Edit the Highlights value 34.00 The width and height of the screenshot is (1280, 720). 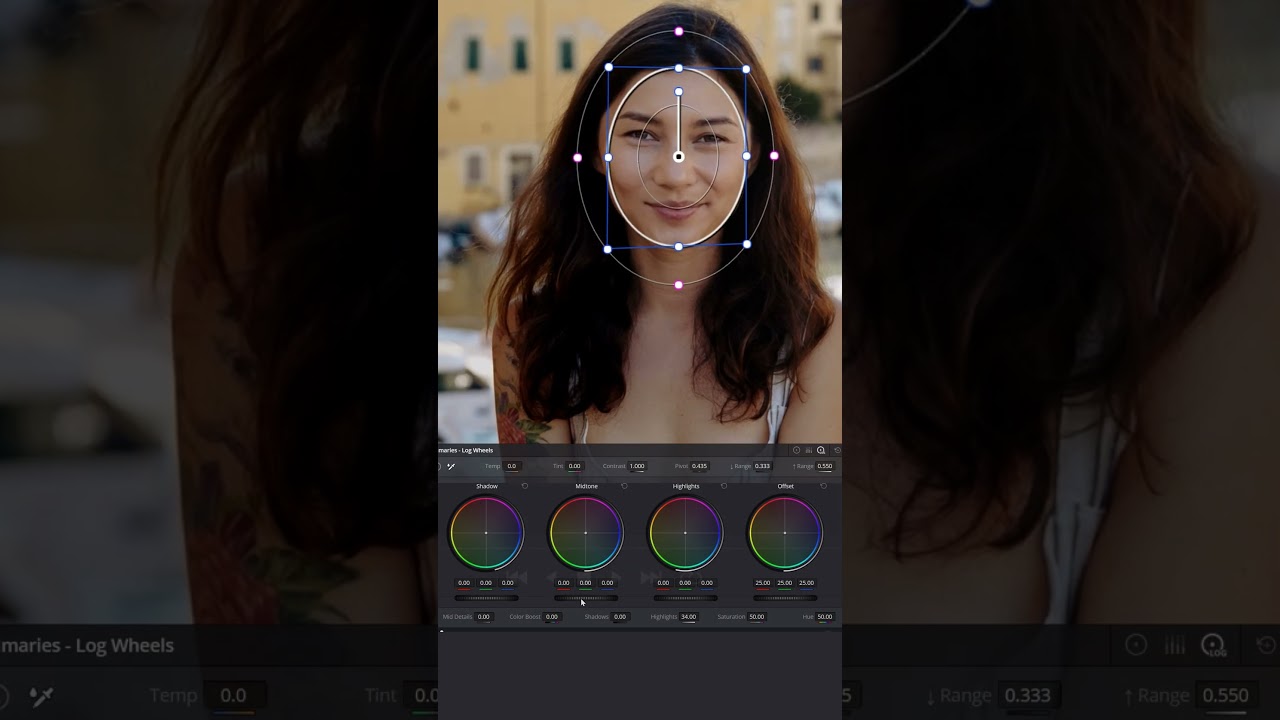(x=688, y=617)
